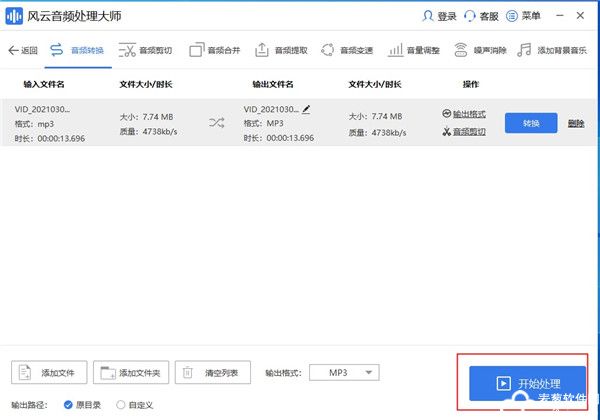600x420 pixels.
Task: Click the 操作 column header
Action: coord(471,84)
